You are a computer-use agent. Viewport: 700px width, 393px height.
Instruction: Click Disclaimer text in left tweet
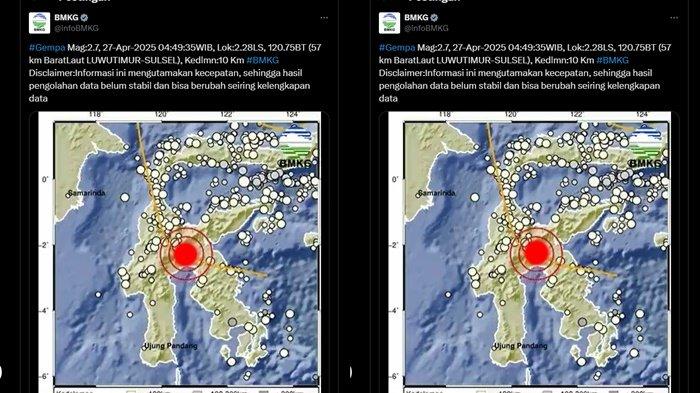tap(170, 85)
